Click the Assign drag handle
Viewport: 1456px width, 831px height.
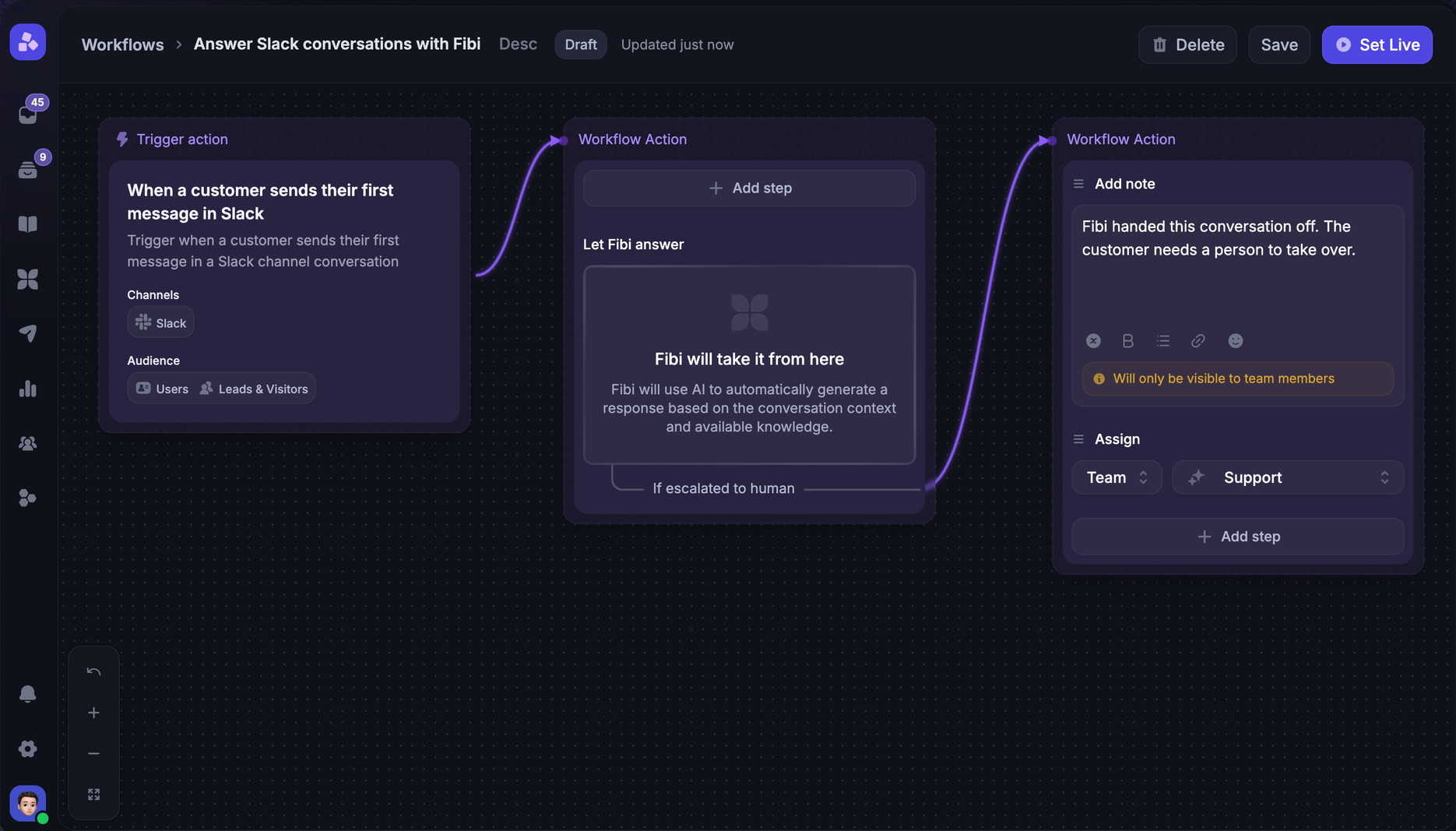click(1078, 439)
